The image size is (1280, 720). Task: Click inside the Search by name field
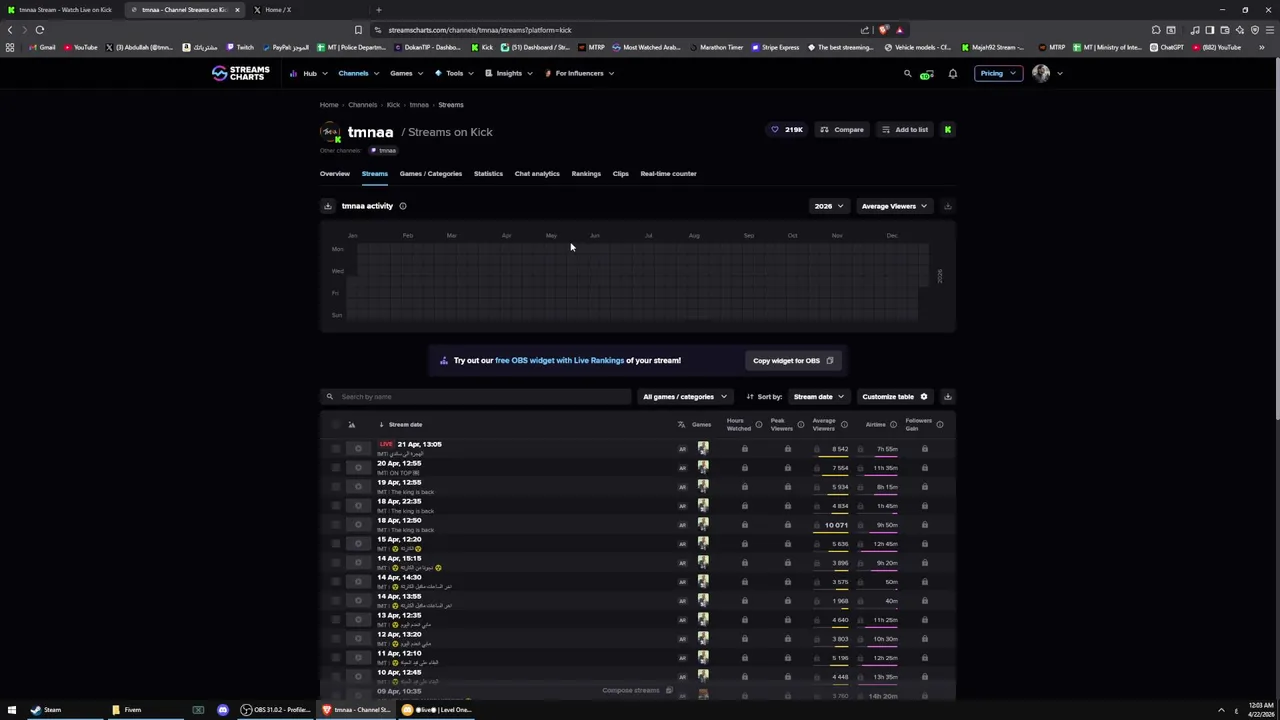coord(476,397)
